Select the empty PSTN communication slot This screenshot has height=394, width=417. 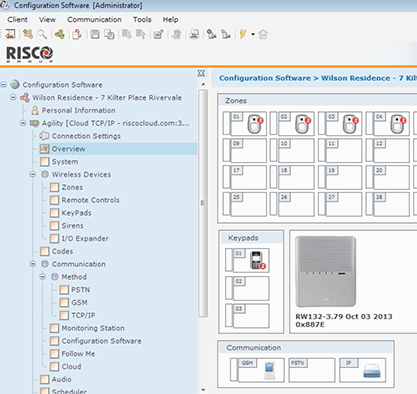312,370
